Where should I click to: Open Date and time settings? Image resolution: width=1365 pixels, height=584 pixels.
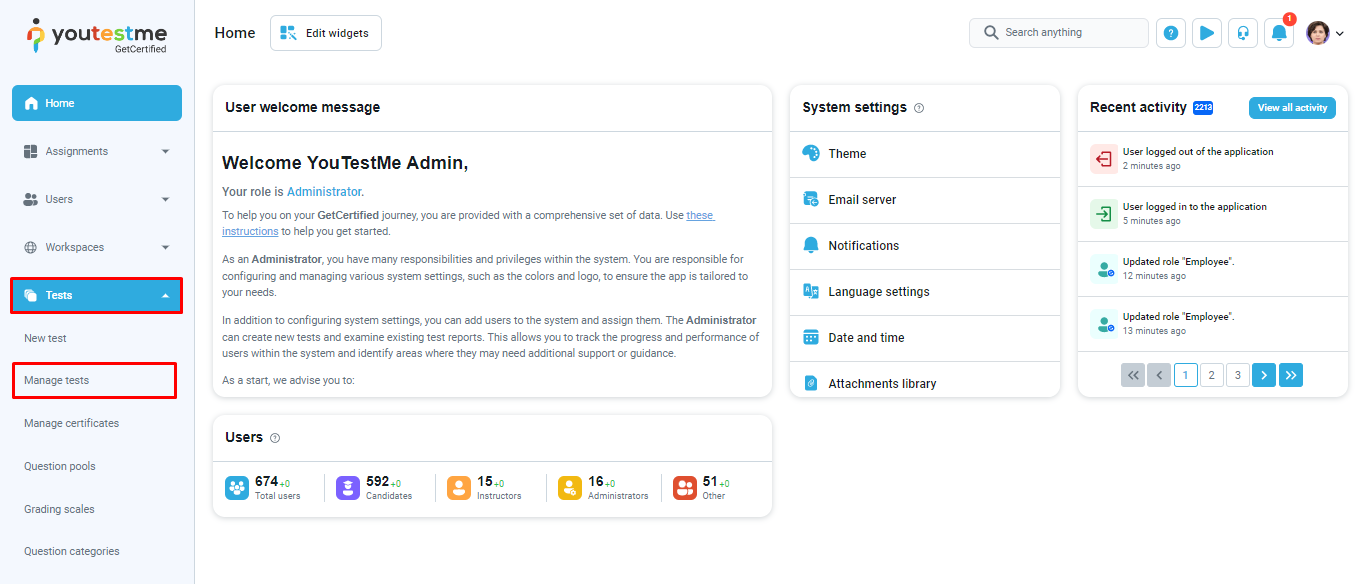pyautogui.click(x=924, y=338)
